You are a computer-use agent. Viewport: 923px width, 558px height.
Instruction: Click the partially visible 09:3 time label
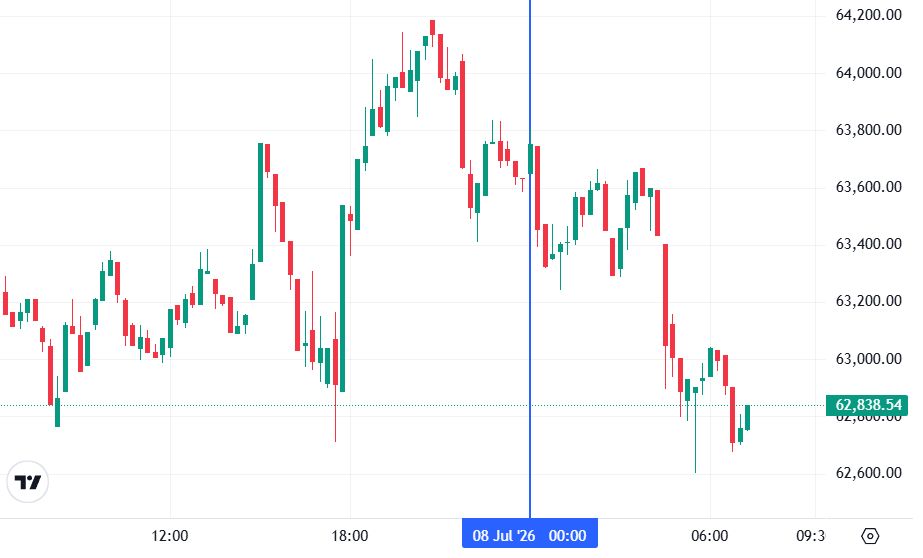click(x=811, y=536)
